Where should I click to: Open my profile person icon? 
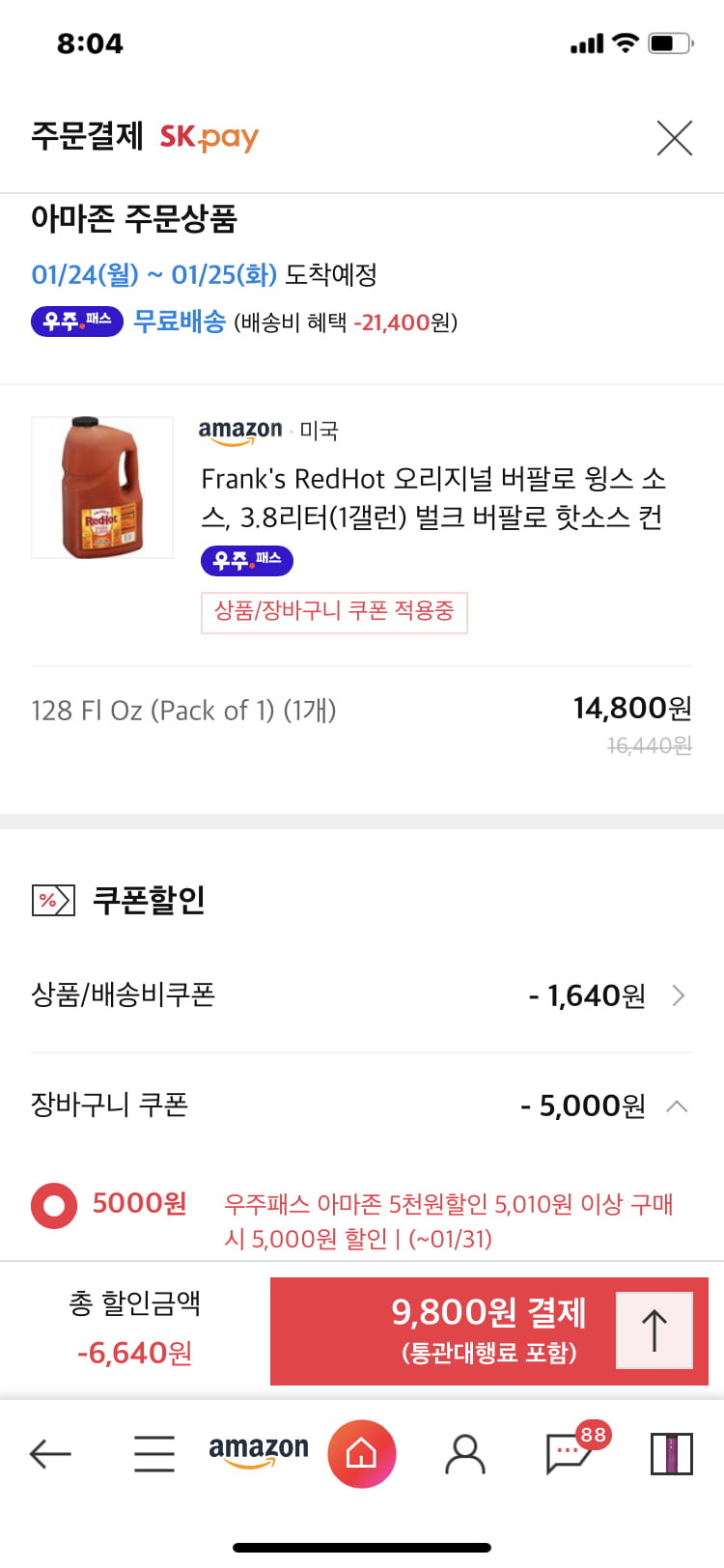click(465, 1453)
